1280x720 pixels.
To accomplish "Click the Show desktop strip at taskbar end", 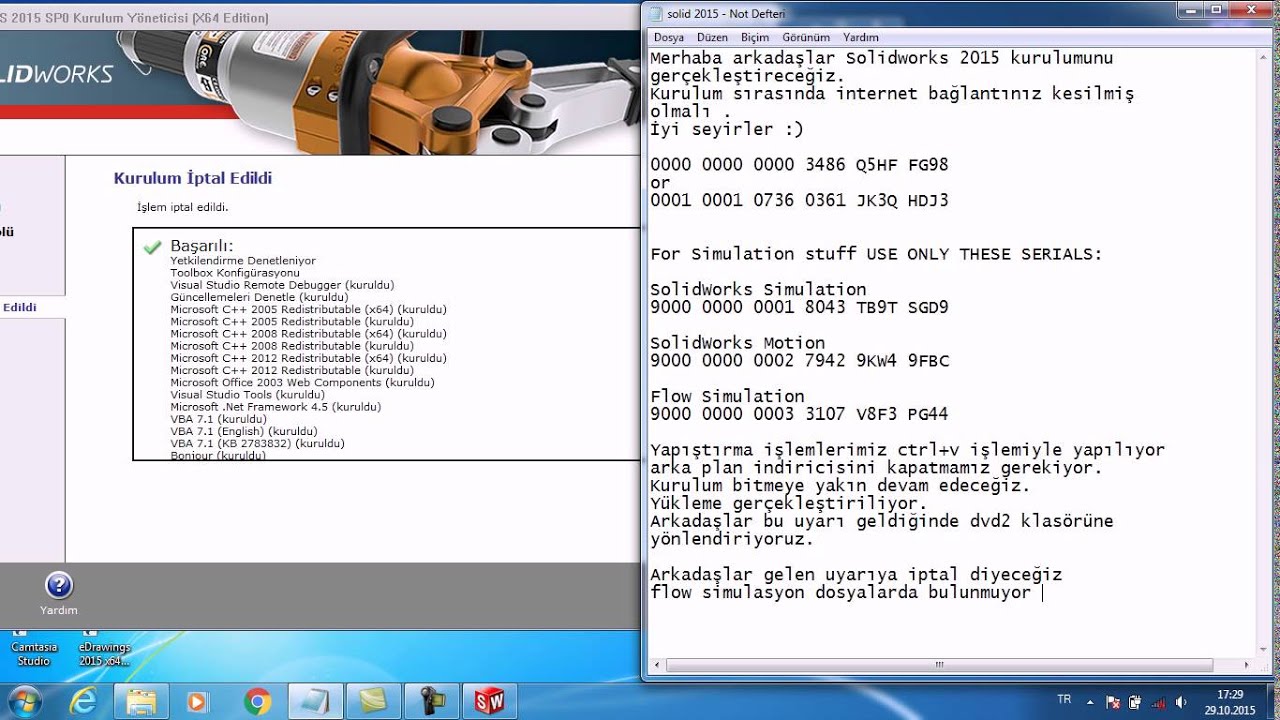I will coord(1272,701).
